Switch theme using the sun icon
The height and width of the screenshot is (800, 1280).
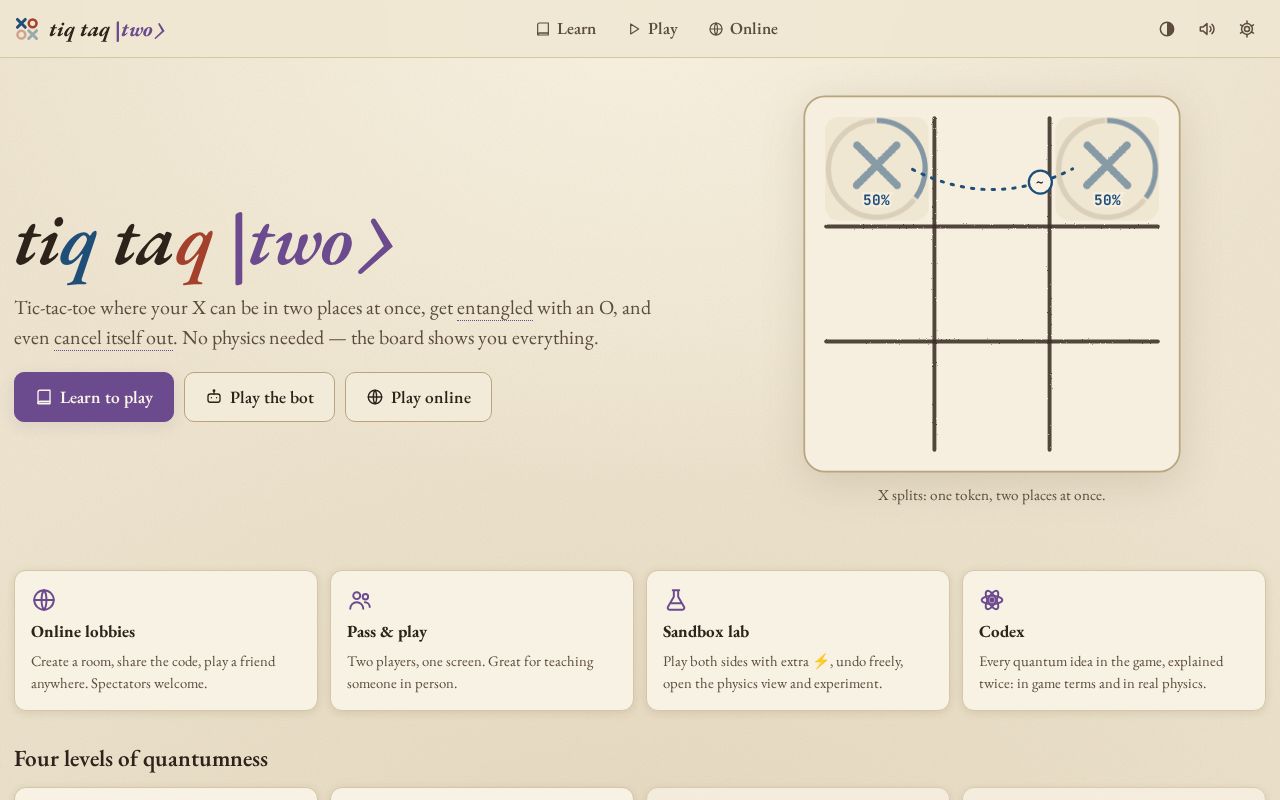point(1247,29)
